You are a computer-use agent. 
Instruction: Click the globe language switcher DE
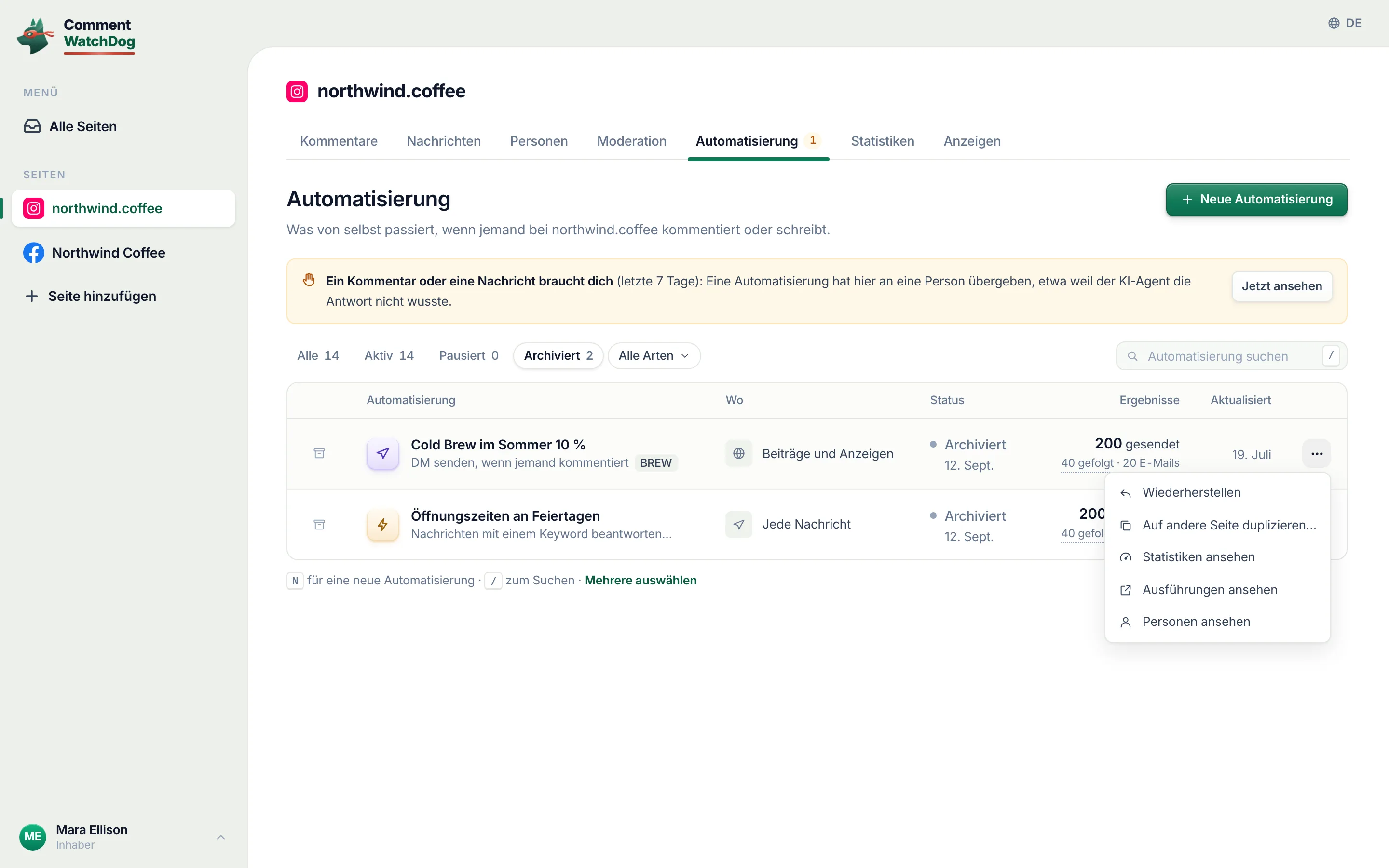point(1345,23)
